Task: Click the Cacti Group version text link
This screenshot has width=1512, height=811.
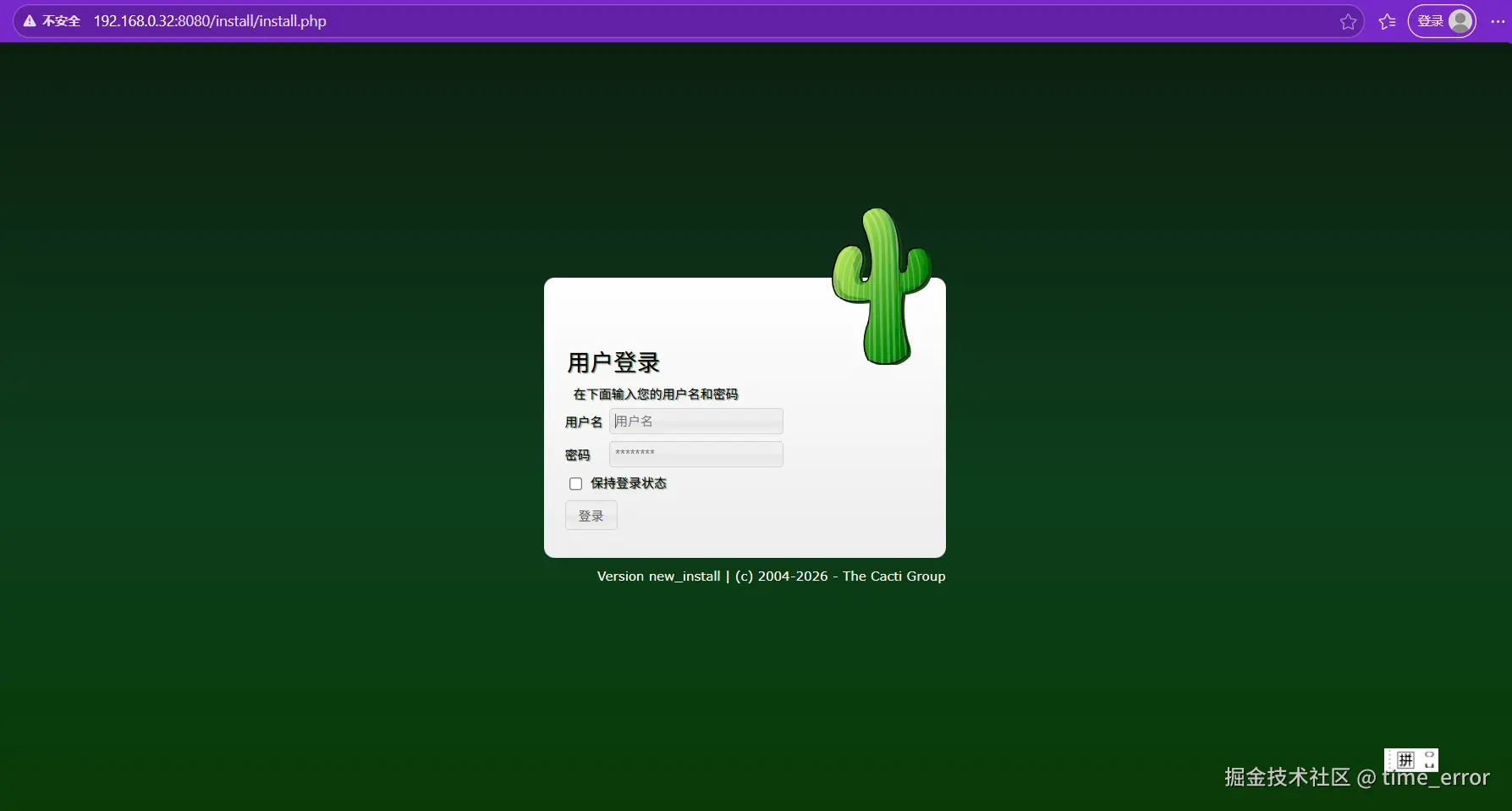Action: pyautogui.click(x=770, y=576)
